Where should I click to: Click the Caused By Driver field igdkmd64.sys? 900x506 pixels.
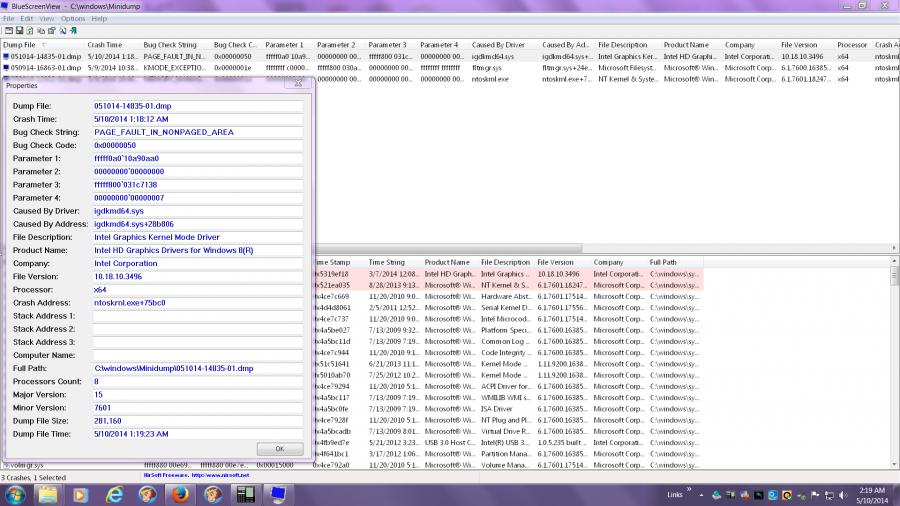point(197,211)
